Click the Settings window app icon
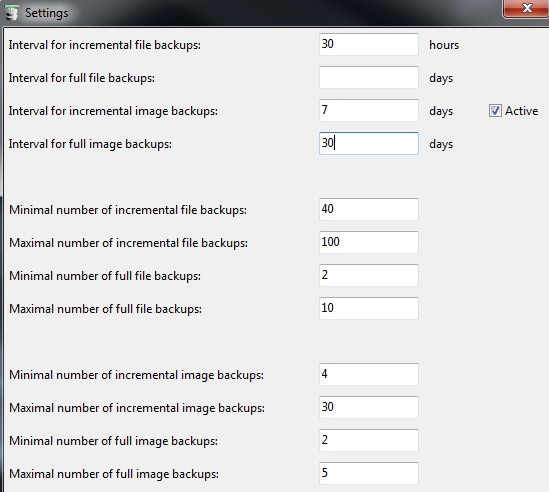Viewport: 549px width, 492px height. coord(12,13)
